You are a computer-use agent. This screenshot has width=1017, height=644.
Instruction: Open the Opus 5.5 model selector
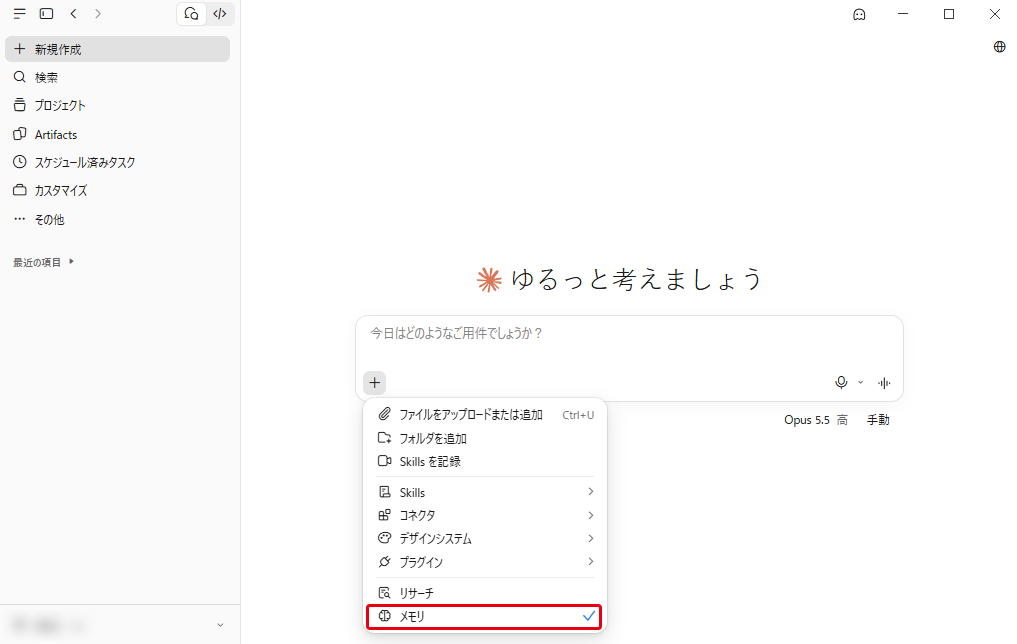[815, 420]
